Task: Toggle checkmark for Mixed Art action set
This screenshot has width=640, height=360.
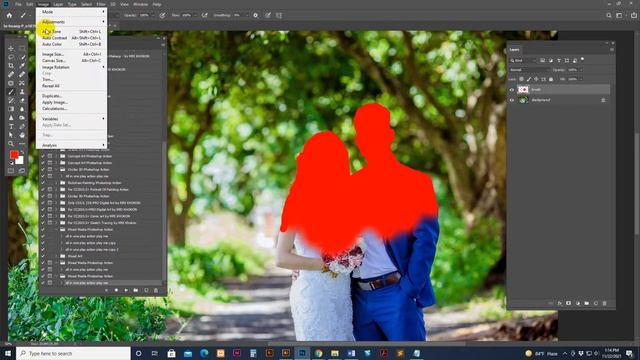Action: (x=43, y=256)
